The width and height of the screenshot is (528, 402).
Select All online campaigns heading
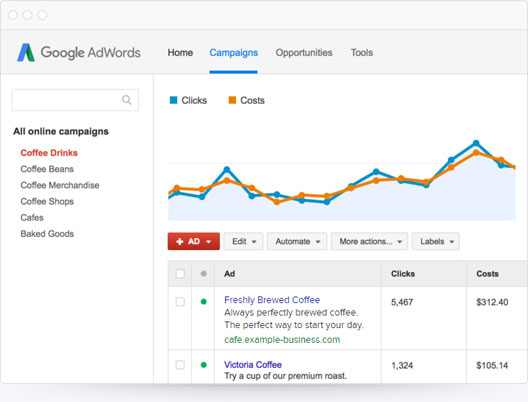[61, 131]
